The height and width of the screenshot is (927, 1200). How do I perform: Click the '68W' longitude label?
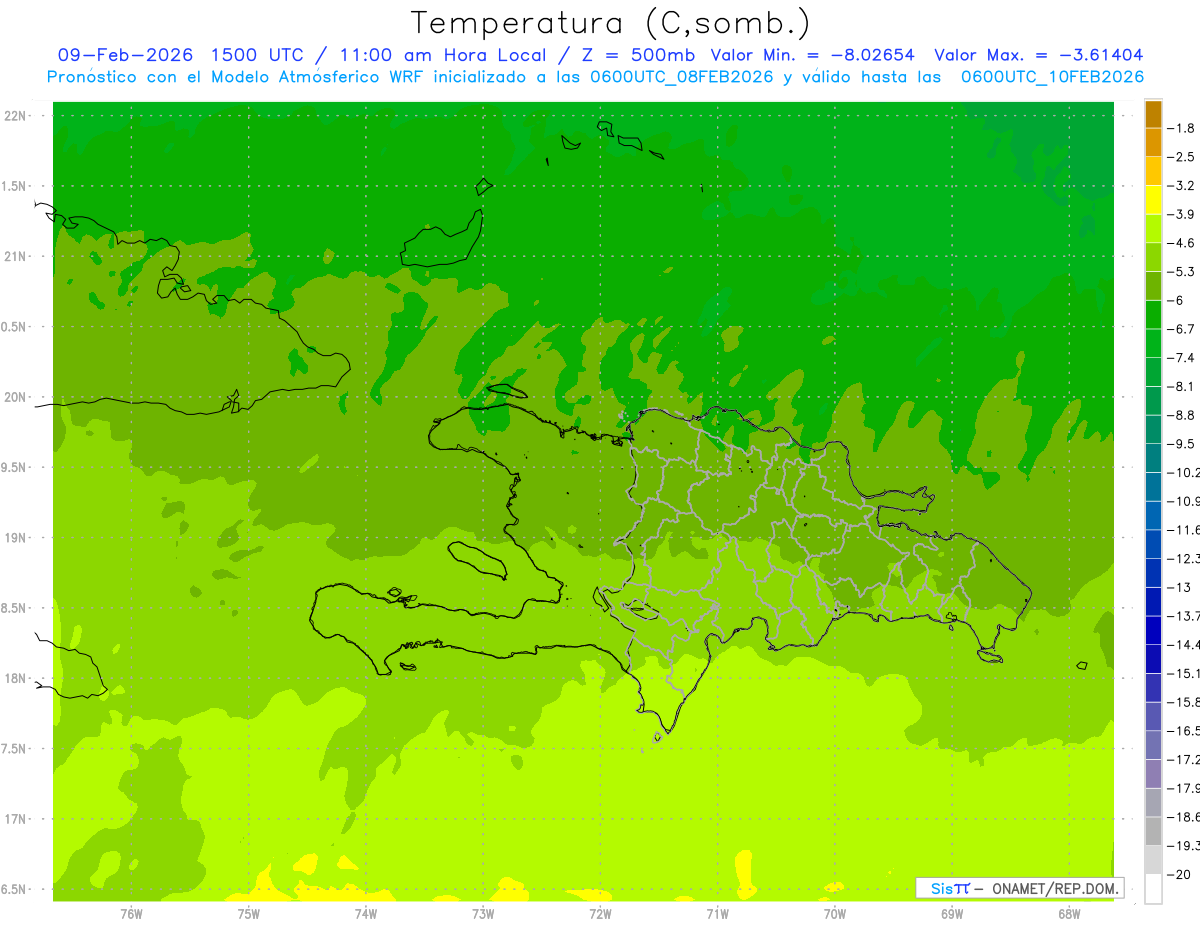point(1069,912)
